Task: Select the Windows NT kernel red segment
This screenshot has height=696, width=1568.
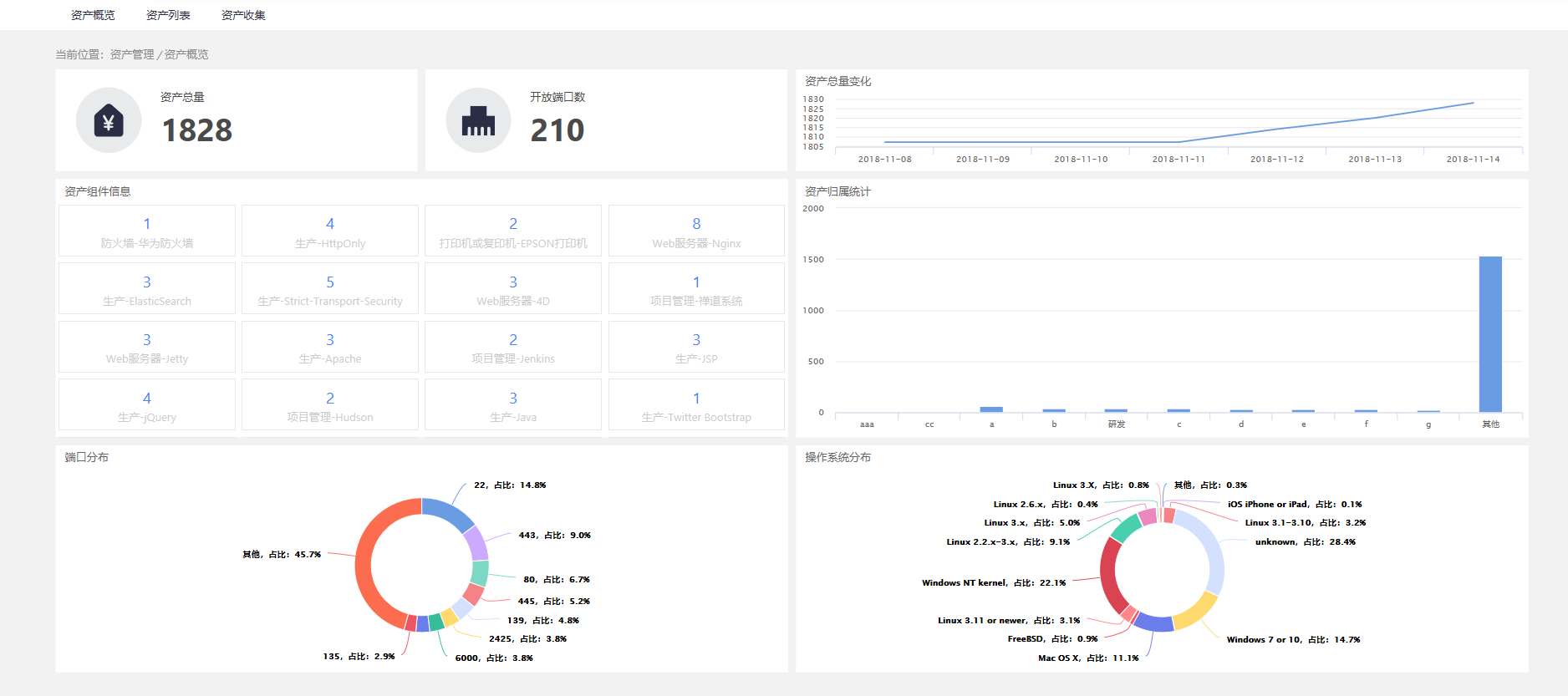Action: (1110, 577)
